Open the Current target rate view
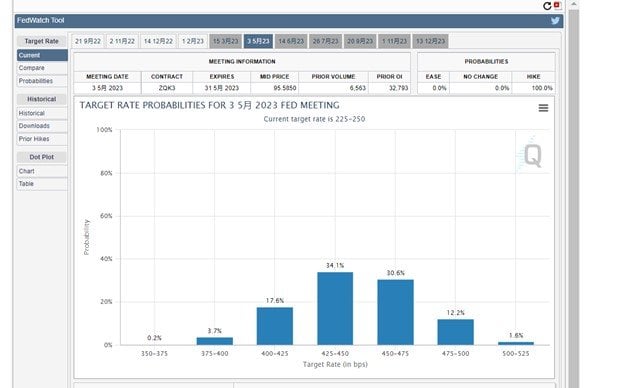 pyautogui.click(x=42, y=55)
